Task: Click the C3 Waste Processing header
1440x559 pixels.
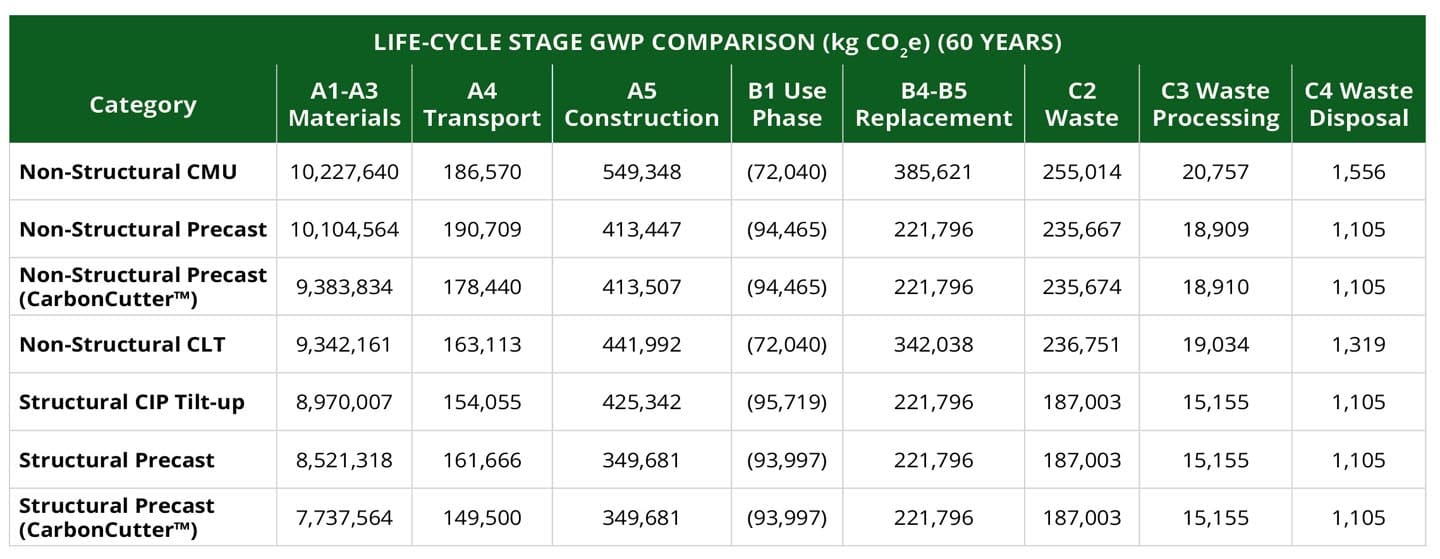Action: point(1215,104)
